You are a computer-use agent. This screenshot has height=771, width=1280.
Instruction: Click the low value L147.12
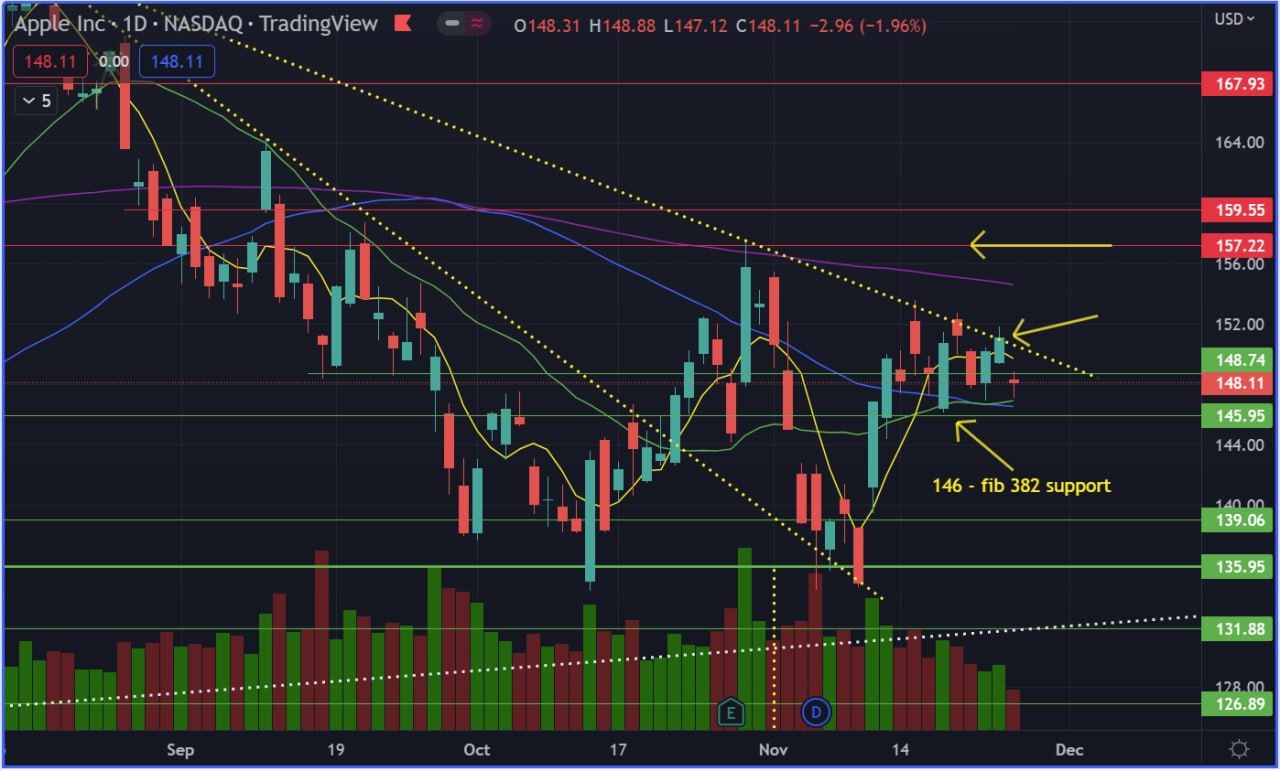pyautogui.click(x=696, y=25)
